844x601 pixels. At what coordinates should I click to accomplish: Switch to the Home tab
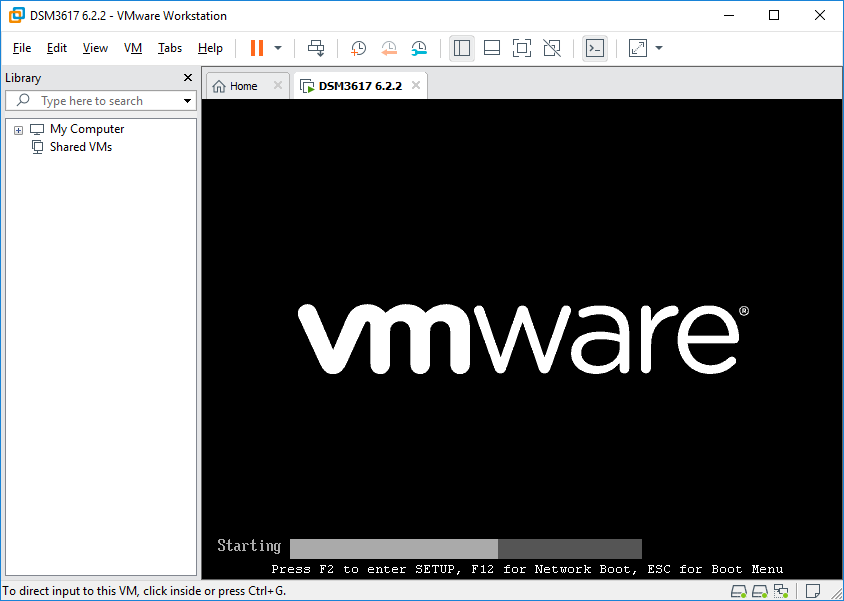pos(235,86)
